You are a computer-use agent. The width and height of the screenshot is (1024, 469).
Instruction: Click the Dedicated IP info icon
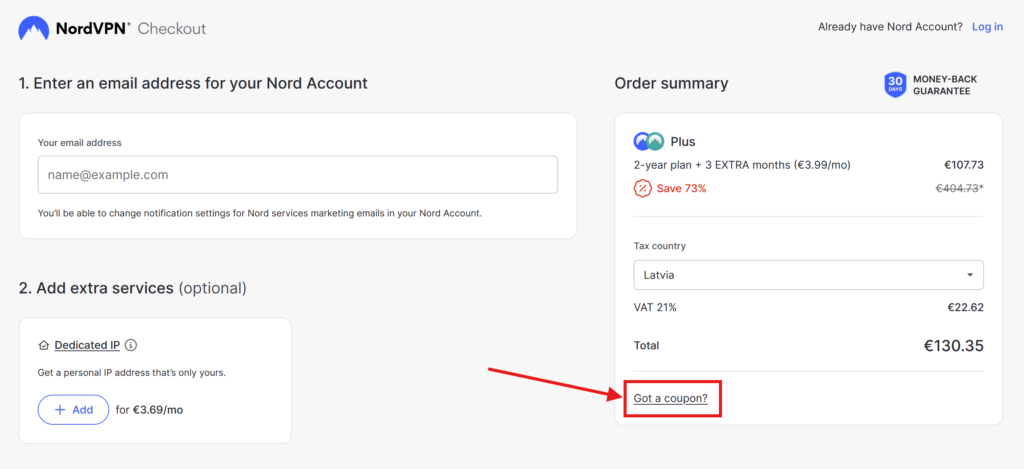(x=131, y=345)
